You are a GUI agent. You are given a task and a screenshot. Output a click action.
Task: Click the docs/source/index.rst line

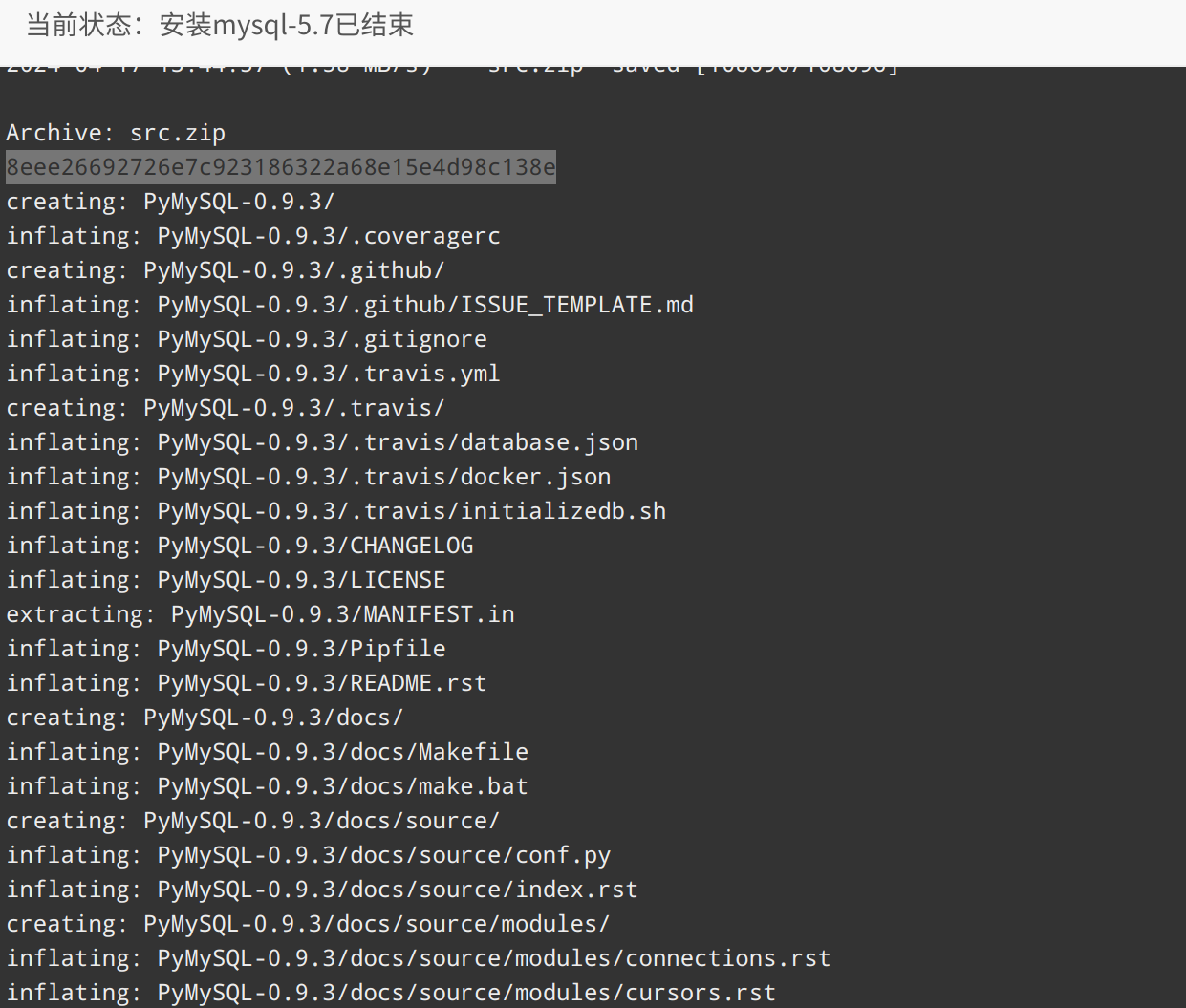click(x=322, y=890)
